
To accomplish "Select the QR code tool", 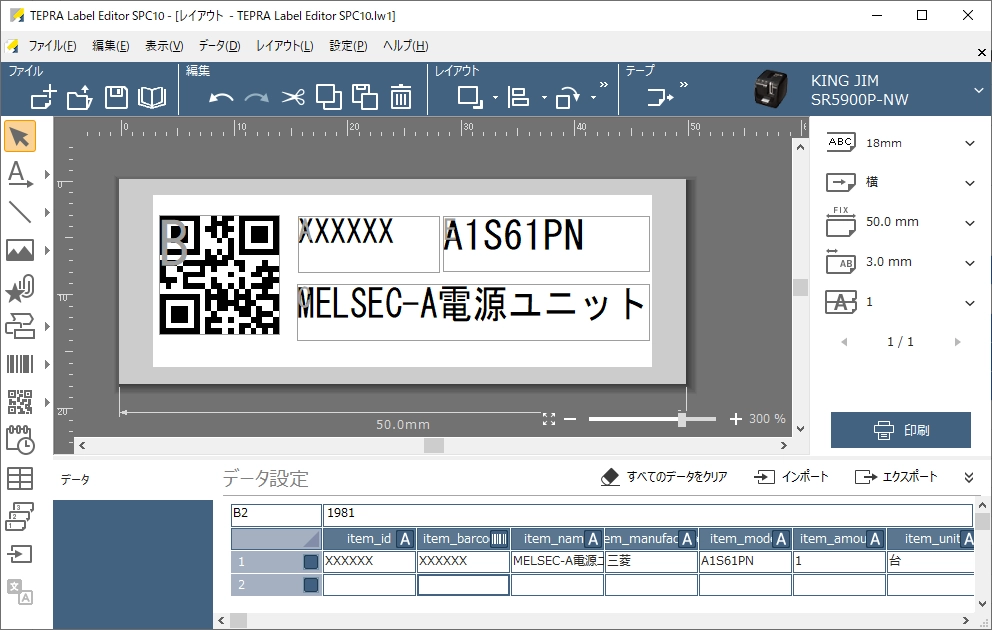I will tap(20, 401).
